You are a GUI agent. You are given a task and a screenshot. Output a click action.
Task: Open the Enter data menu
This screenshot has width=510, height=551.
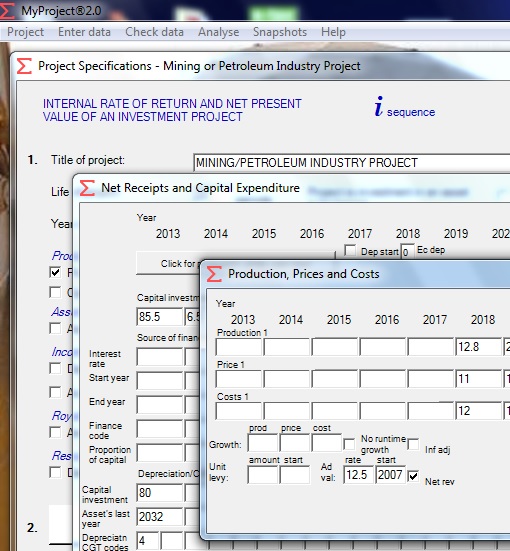click(84, 32)
